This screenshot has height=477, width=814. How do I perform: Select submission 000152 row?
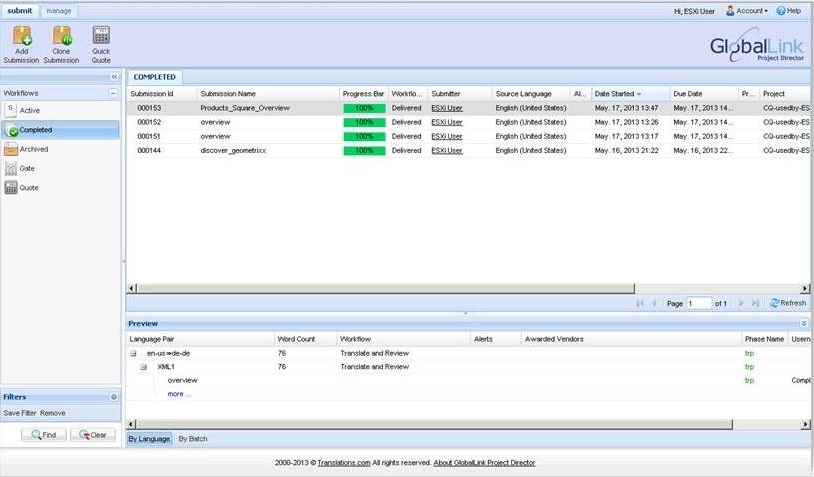[x=468, y=122]
